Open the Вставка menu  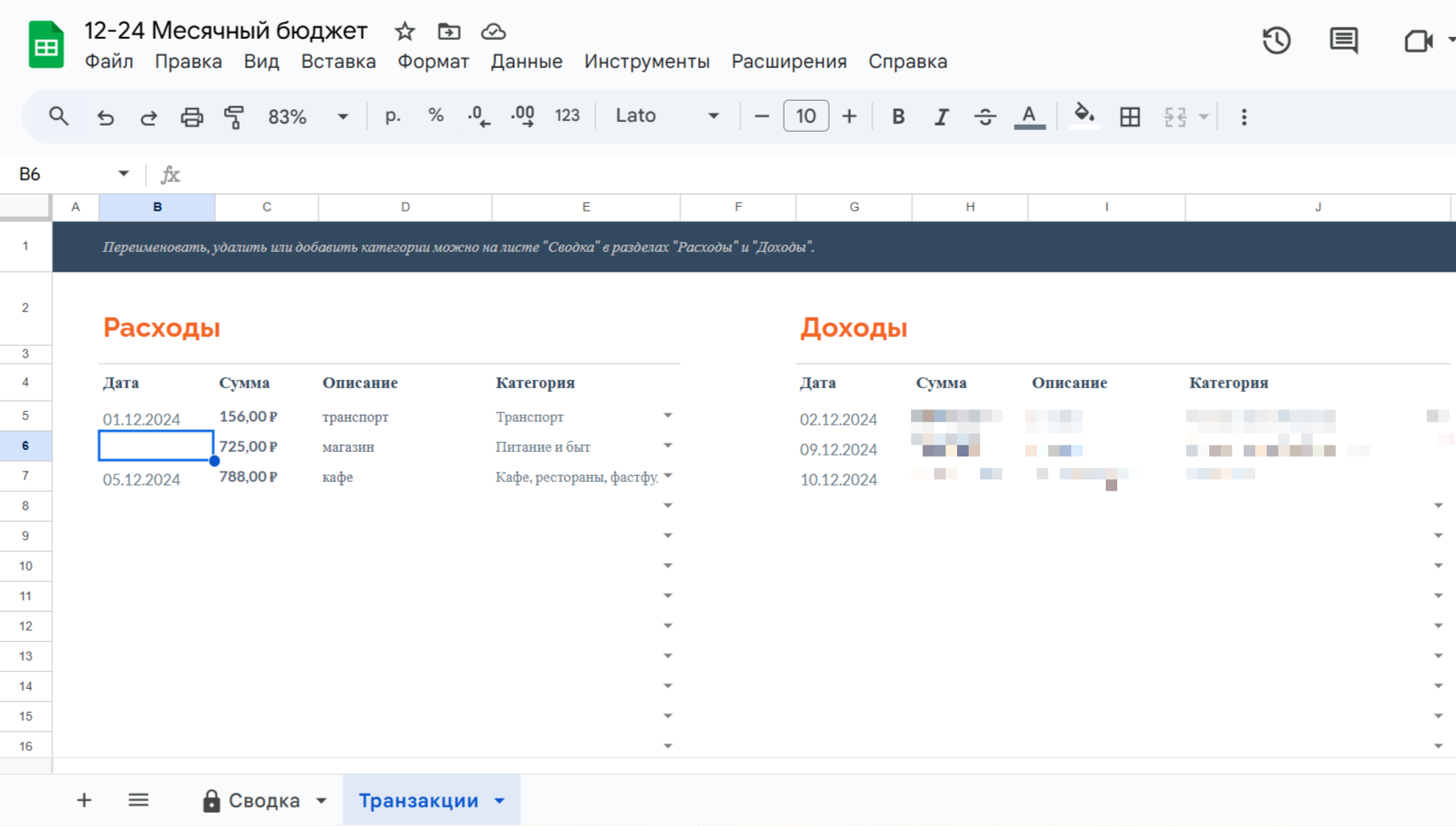(339, 62)
